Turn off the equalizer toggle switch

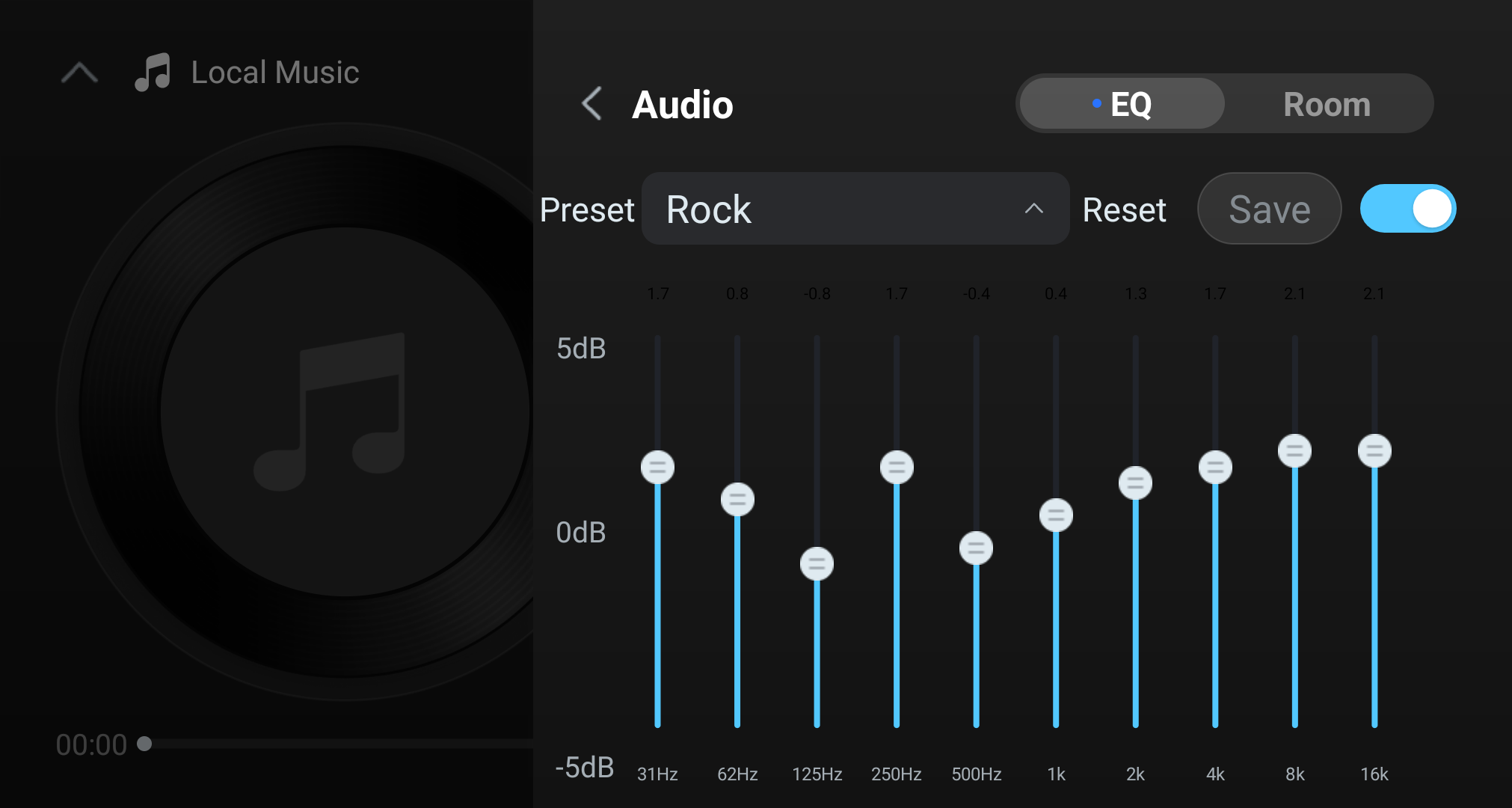pos(1408,209)
